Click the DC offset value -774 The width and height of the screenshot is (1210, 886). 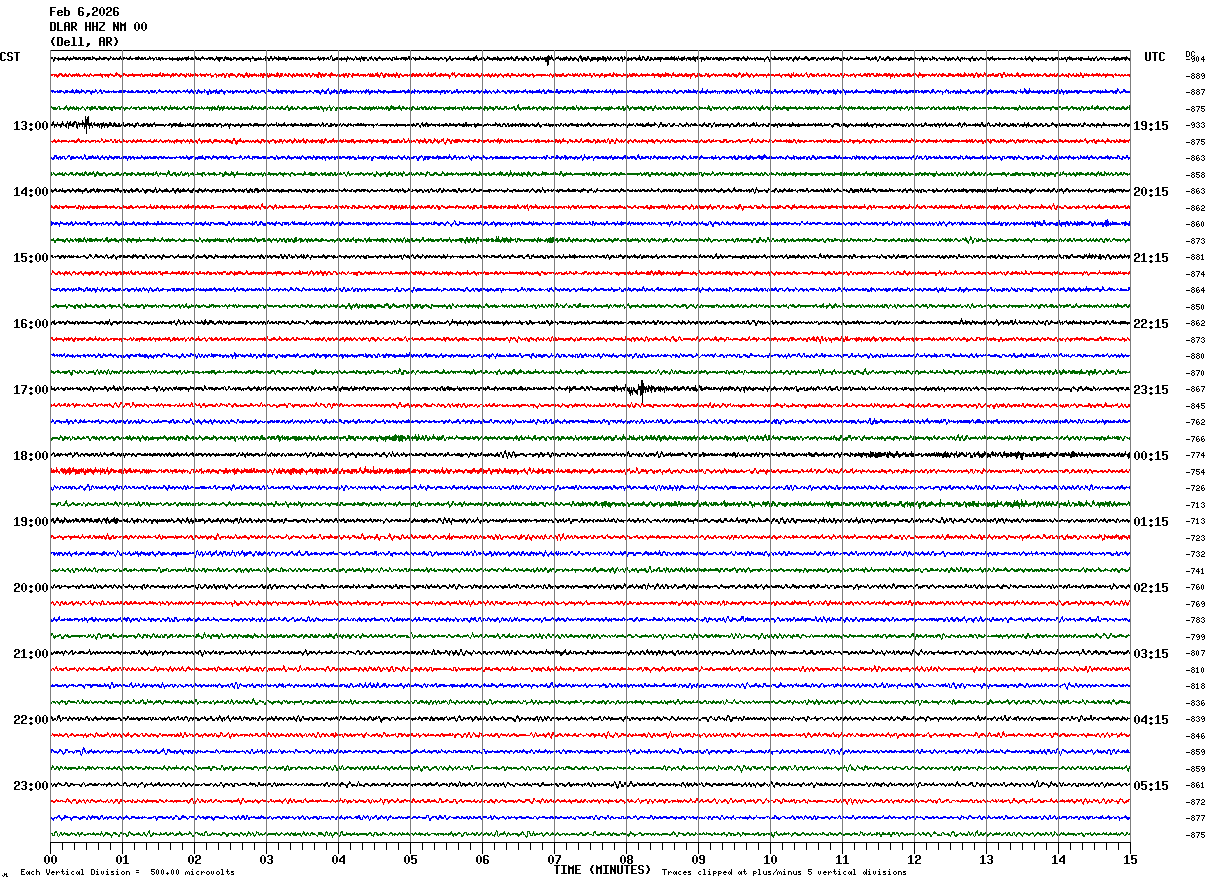(x=1195, y=456)
